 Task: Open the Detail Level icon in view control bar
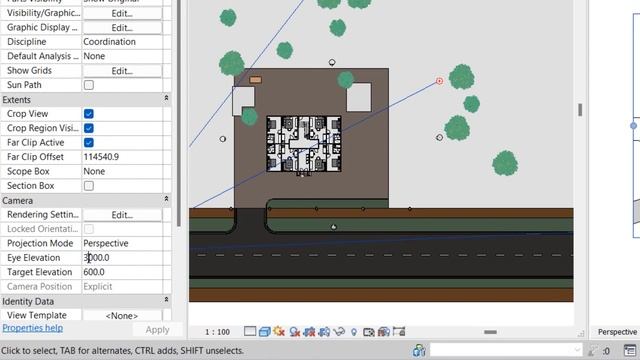pyautogui.click(x=250, y=331)
